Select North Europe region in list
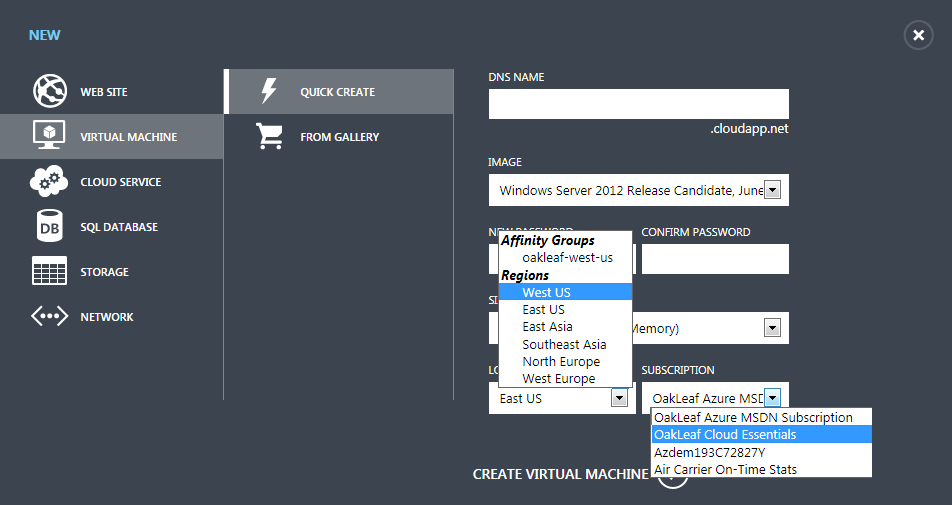The image size is (952, 505). pyautogui.click(x=565, y=361)
